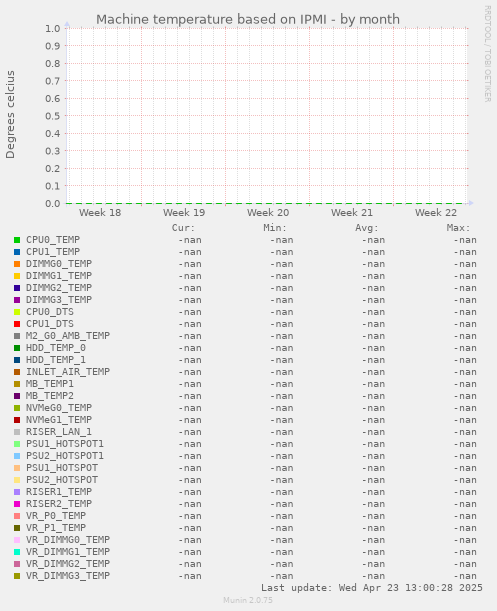
Task: Select the HDD_TEMP_1 legend label
Action: [x=56, y=360]
